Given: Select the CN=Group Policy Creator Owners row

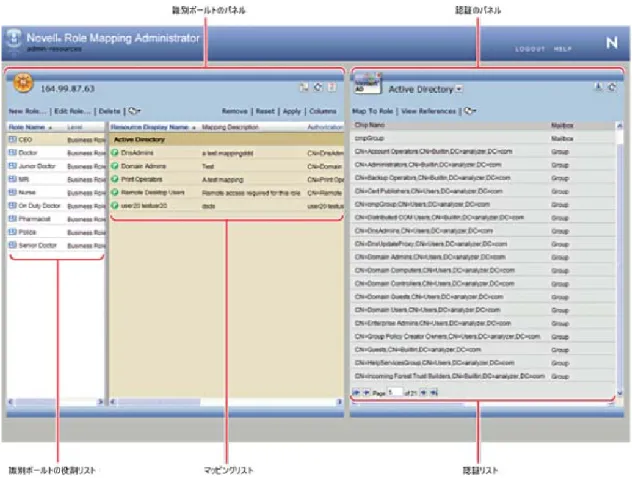Looking at the screenshot, I should (483, 336).
